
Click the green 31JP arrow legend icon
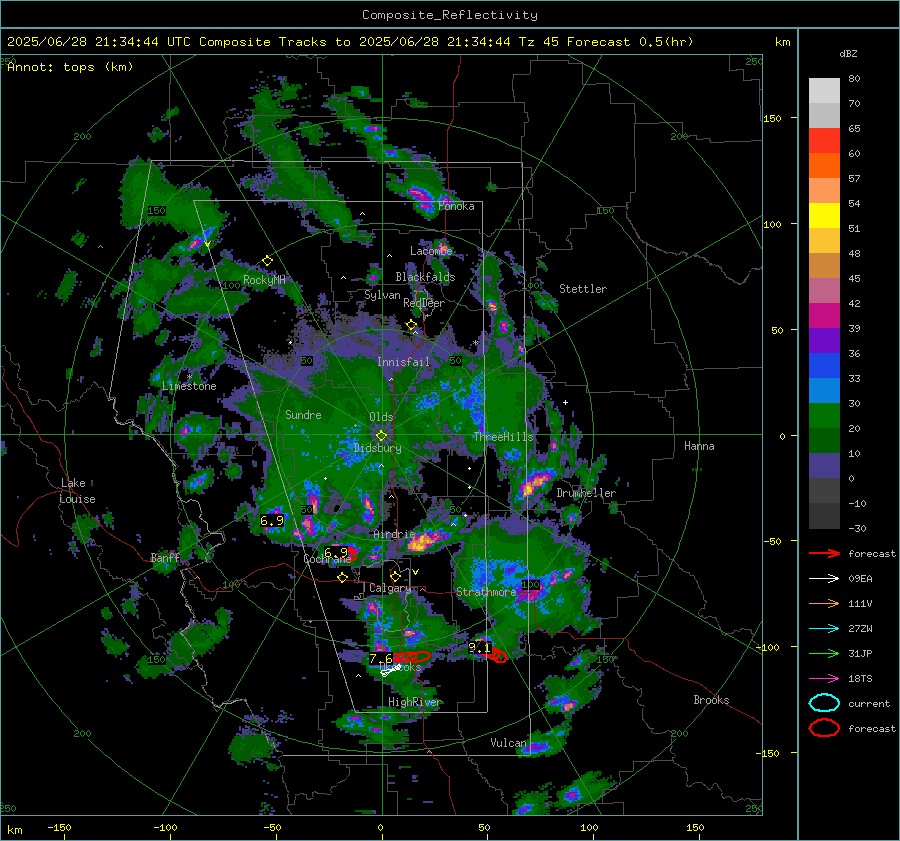click(824, 653)
